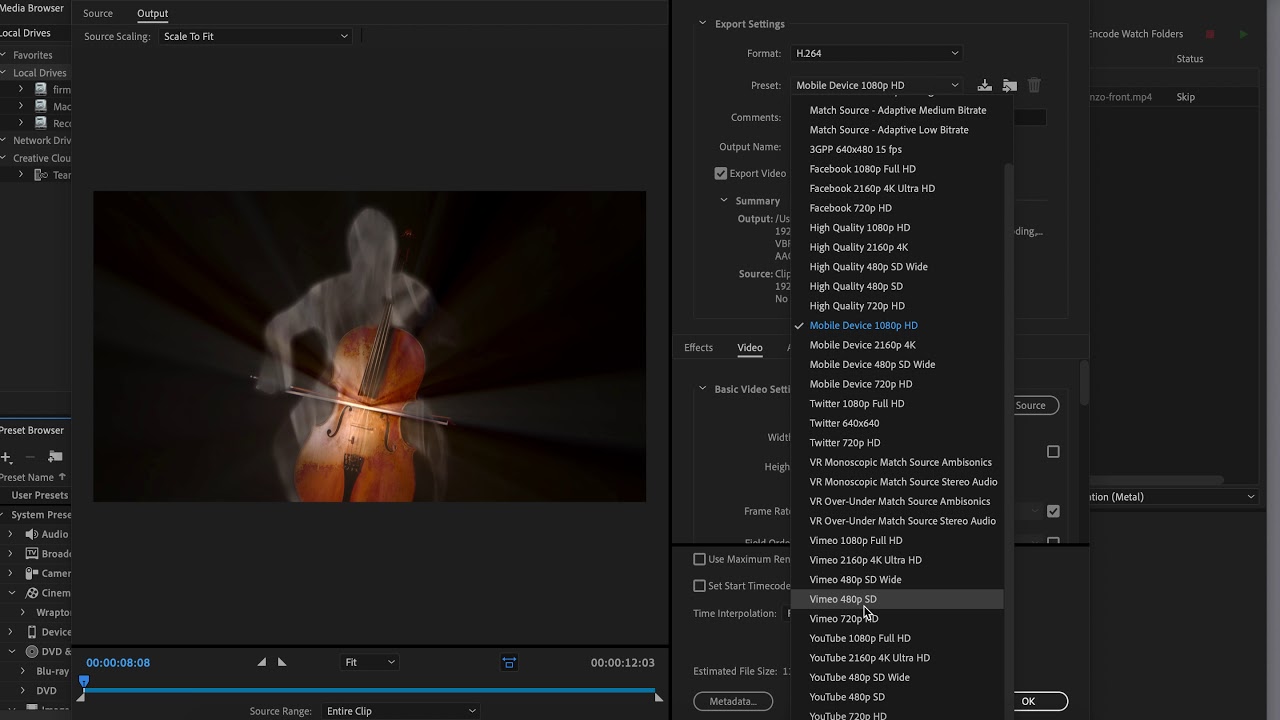The image size is (1280, 720).
Task: Click the DVD disc preset icon
Action: pos(32,652)
